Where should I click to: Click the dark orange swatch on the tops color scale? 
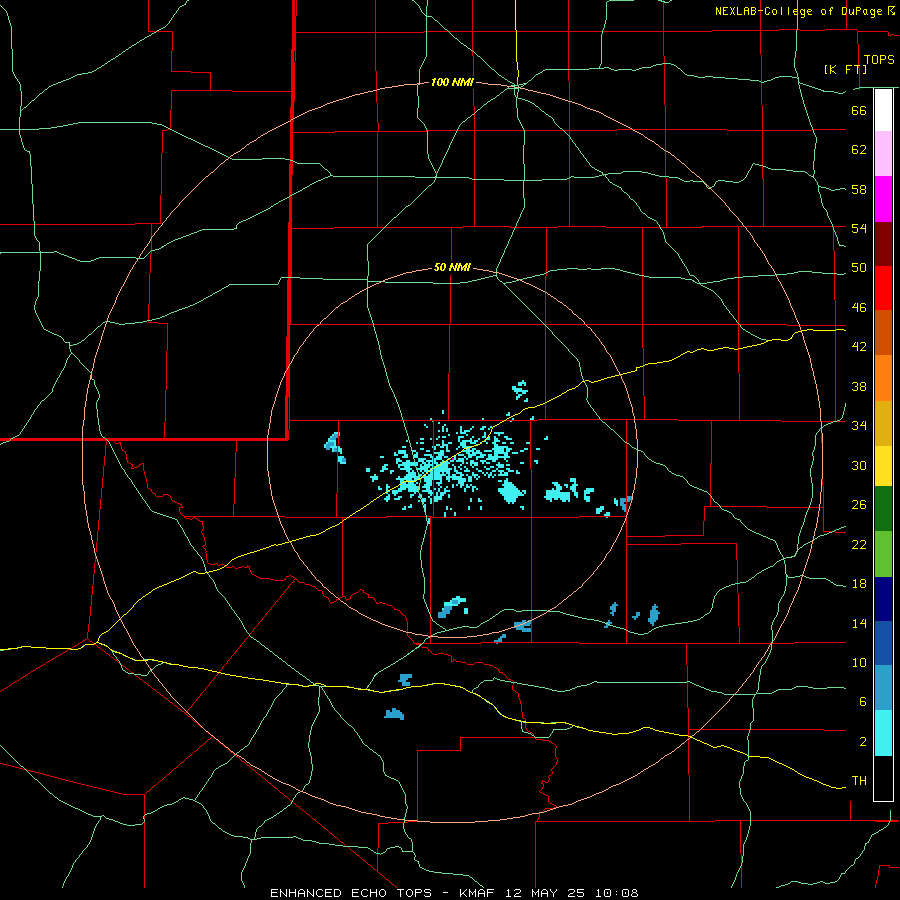click(883, 333)
